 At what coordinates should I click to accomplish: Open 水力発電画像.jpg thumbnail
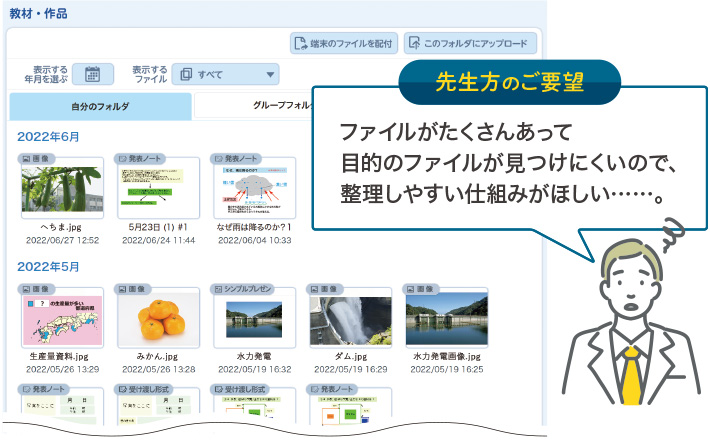(x=446, y=318)
